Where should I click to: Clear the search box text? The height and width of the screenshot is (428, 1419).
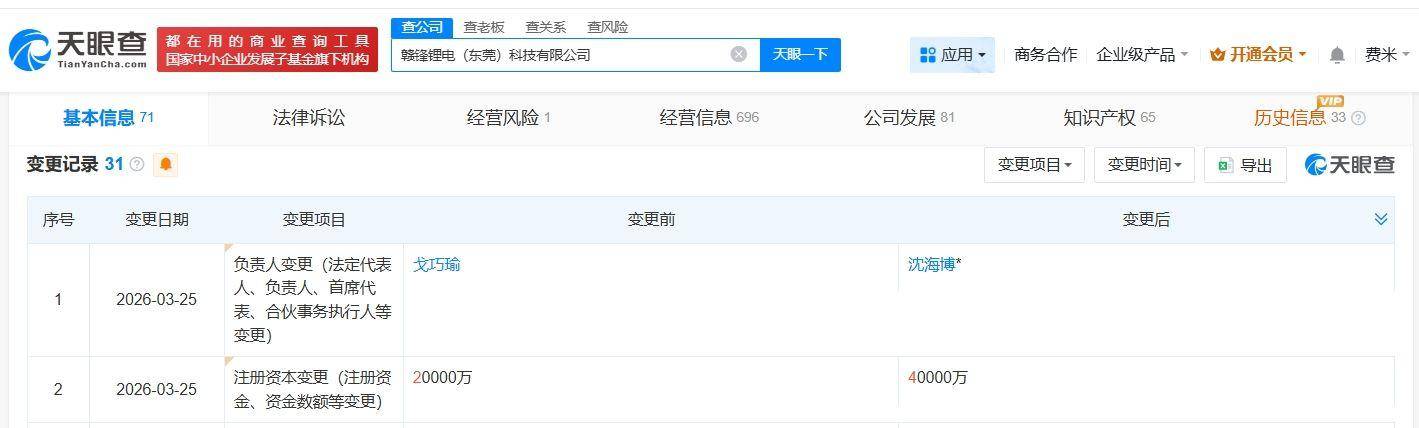click(x=739, y=54)
